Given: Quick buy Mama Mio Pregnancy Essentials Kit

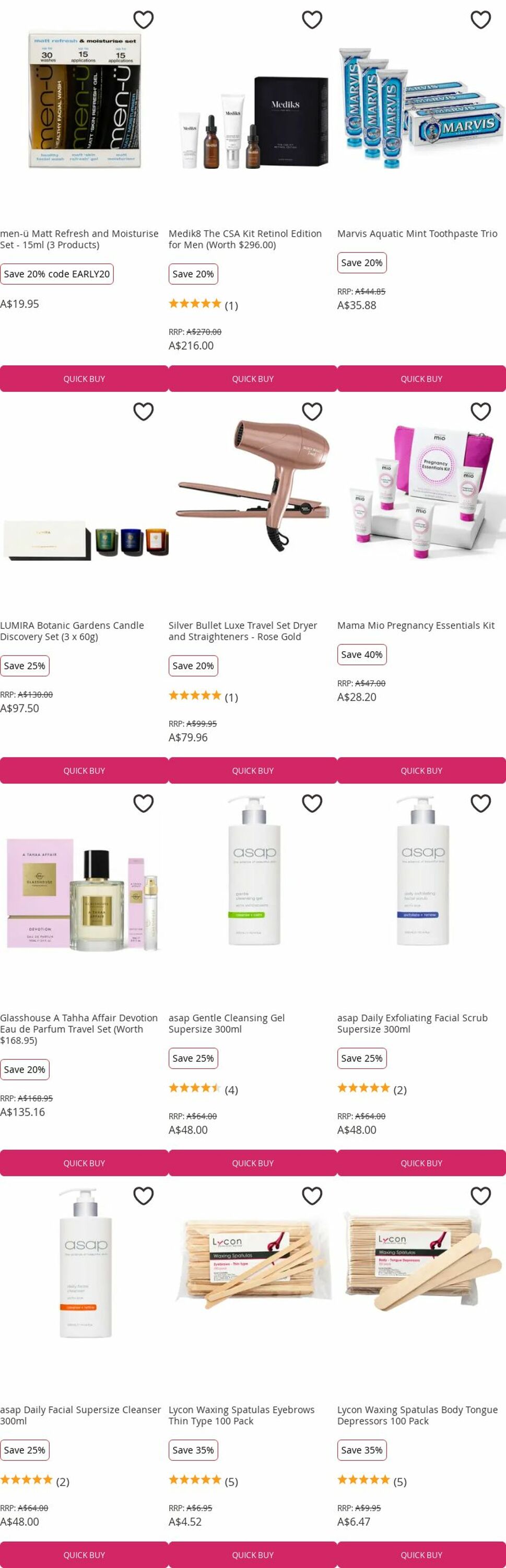Looking at the screenshot, I should [421, 770].
